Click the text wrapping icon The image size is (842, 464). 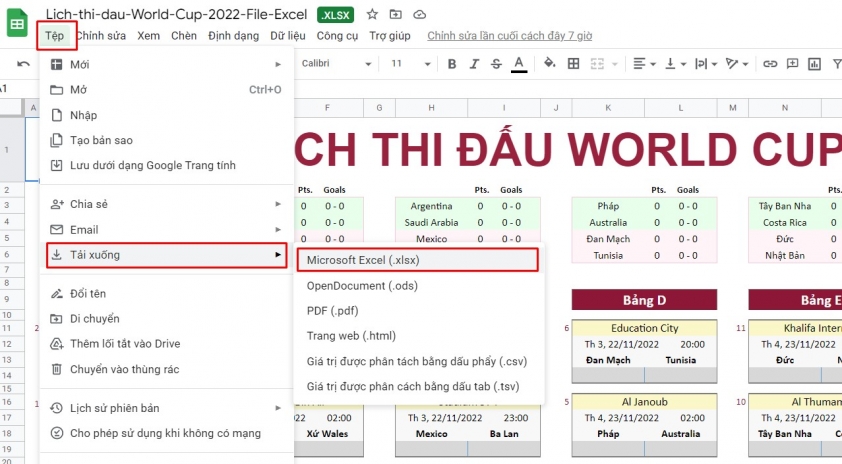click(701, 64)
